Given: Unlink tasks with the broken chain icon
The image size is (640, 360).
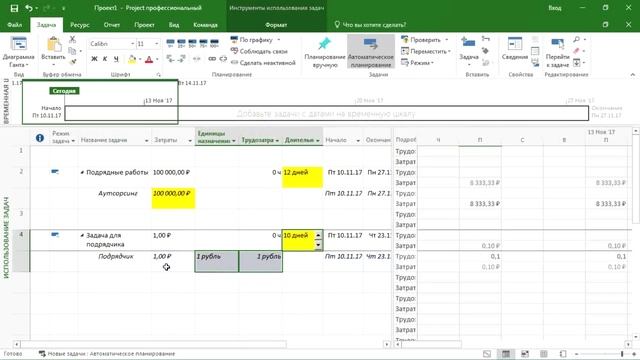Looking at the screenshot, I should 223,59.
